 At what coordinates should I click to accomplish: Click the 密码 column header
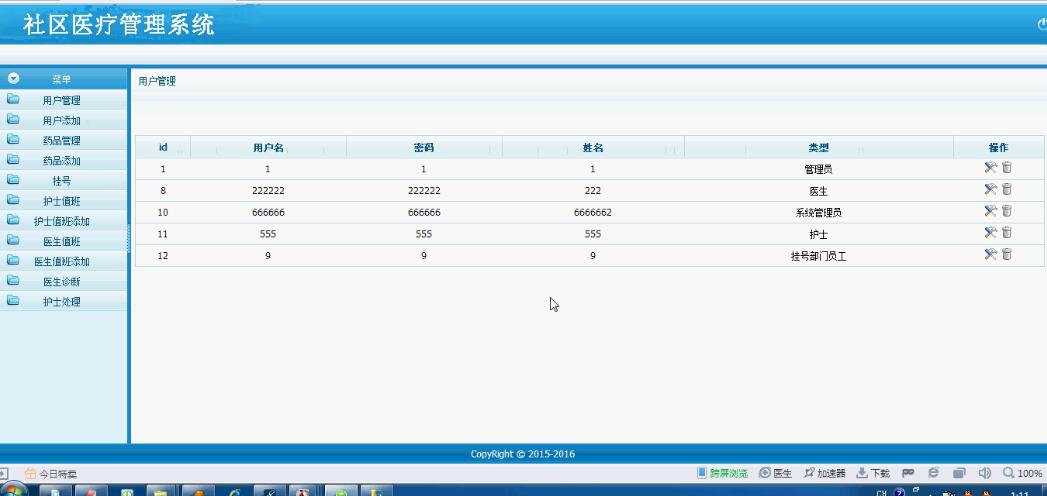pyautogui.click(x=424, y=148)
